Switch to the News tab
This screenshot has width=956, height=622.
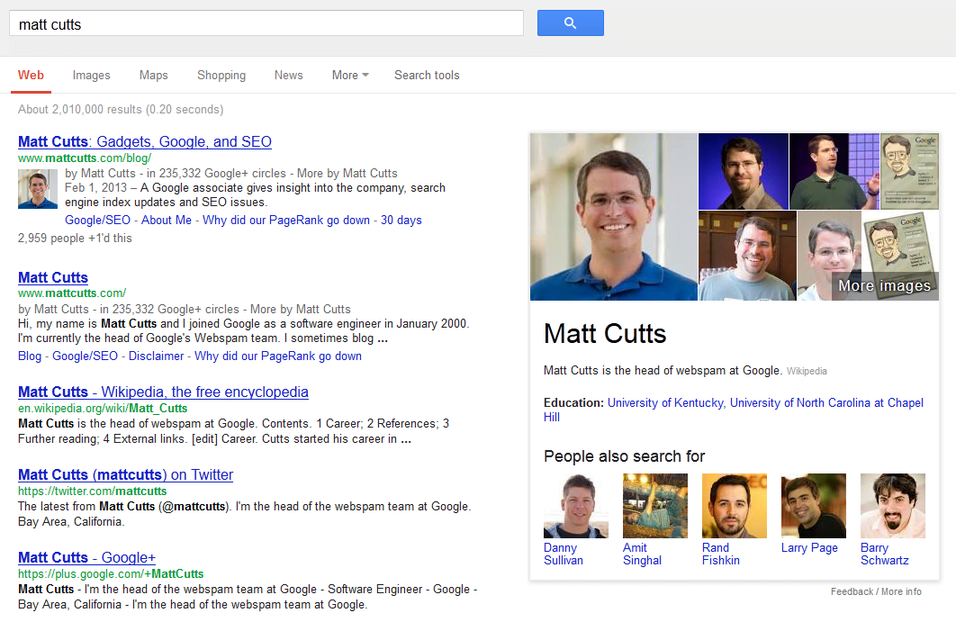(x=288, y=75)
